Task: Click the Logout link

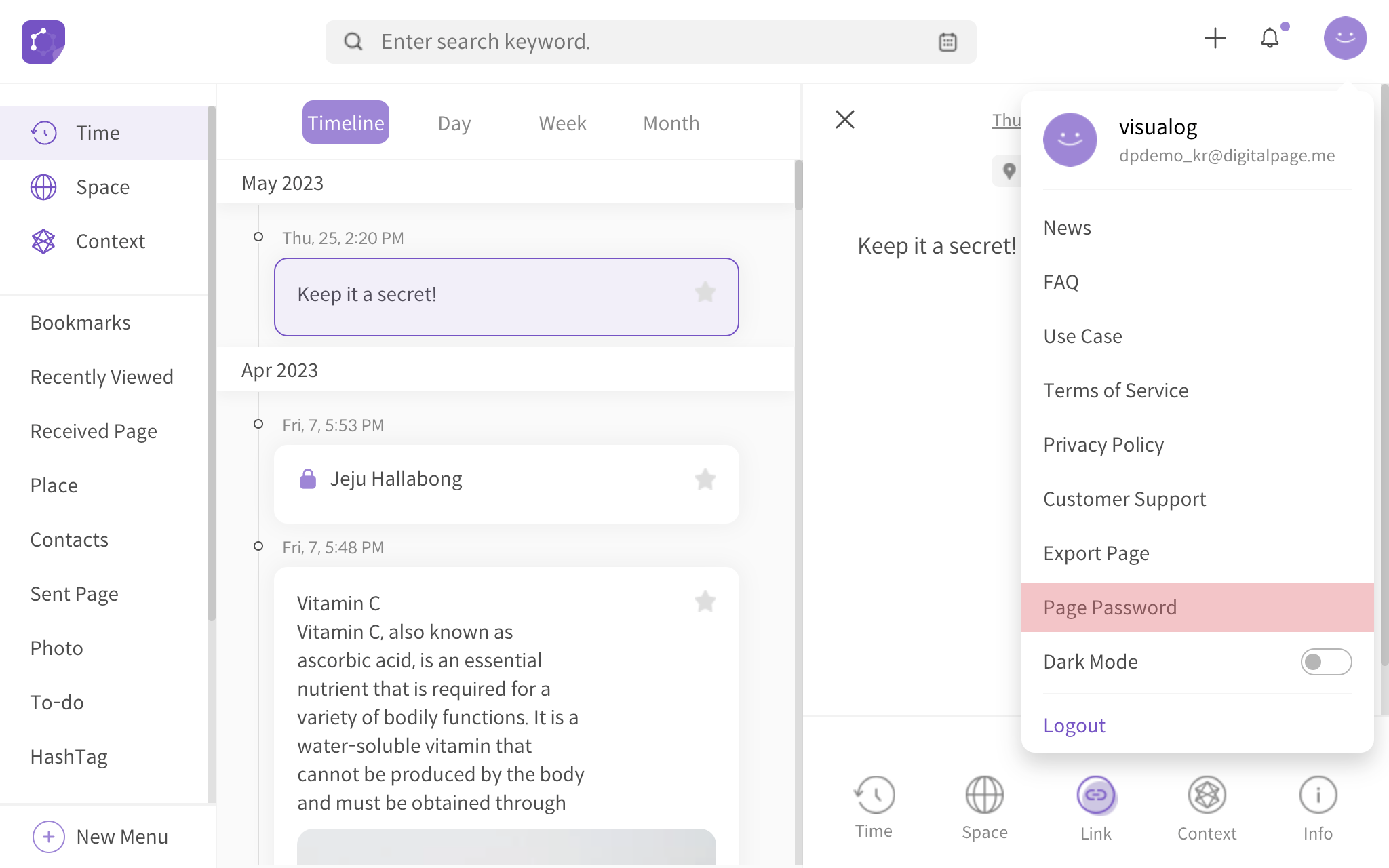Action: pyautogui.click(x=1074, y=726)
